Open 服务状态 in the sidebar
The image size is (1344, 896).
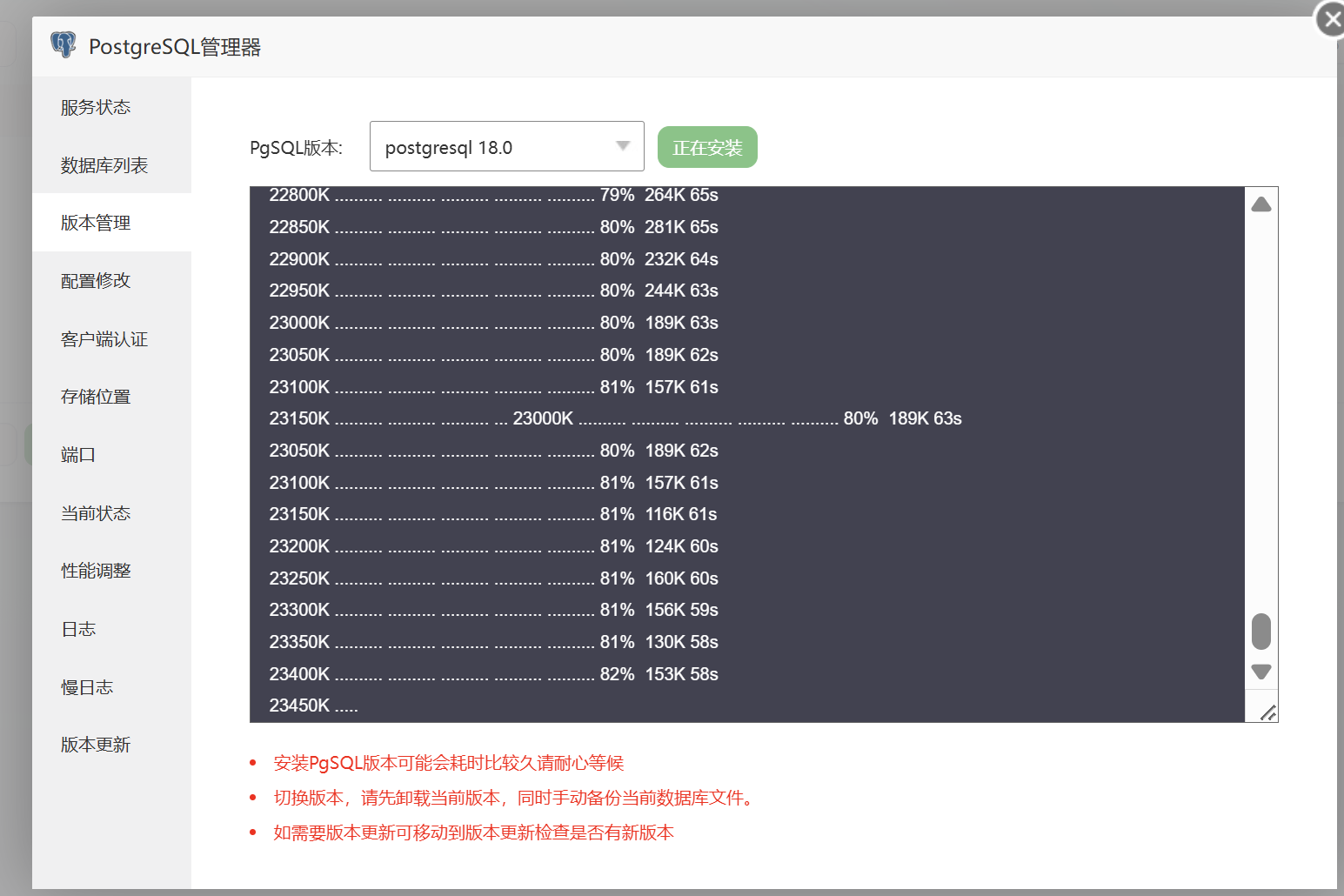pos(95,106)
